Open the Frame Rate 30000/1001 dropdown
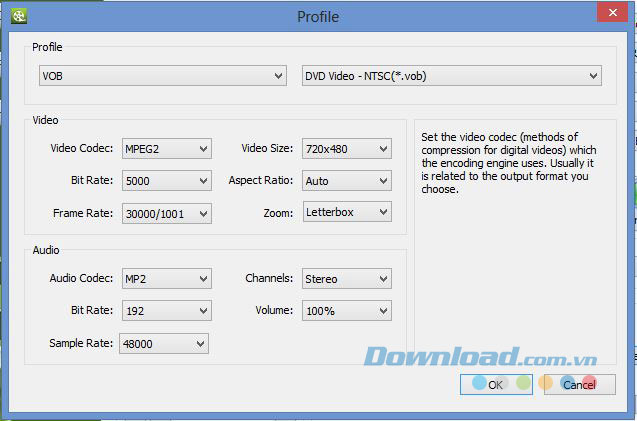Image resolution: width=637 pixels, height=421 pixels. pyautogui.click(x=167, y=214)
